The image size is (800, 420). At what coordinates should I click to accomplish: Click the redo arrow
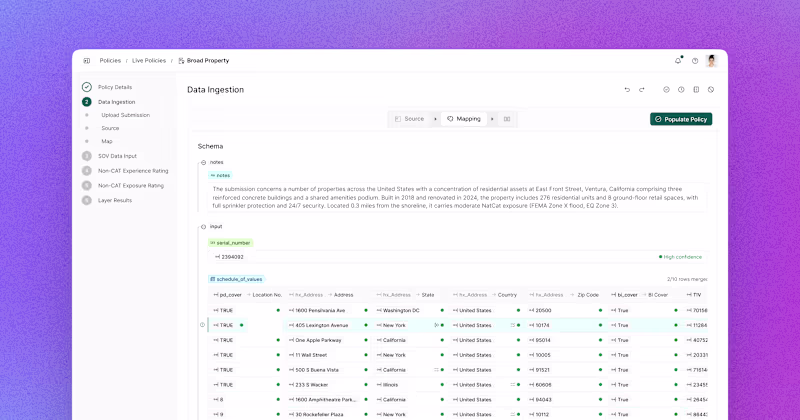click(642, 90)
